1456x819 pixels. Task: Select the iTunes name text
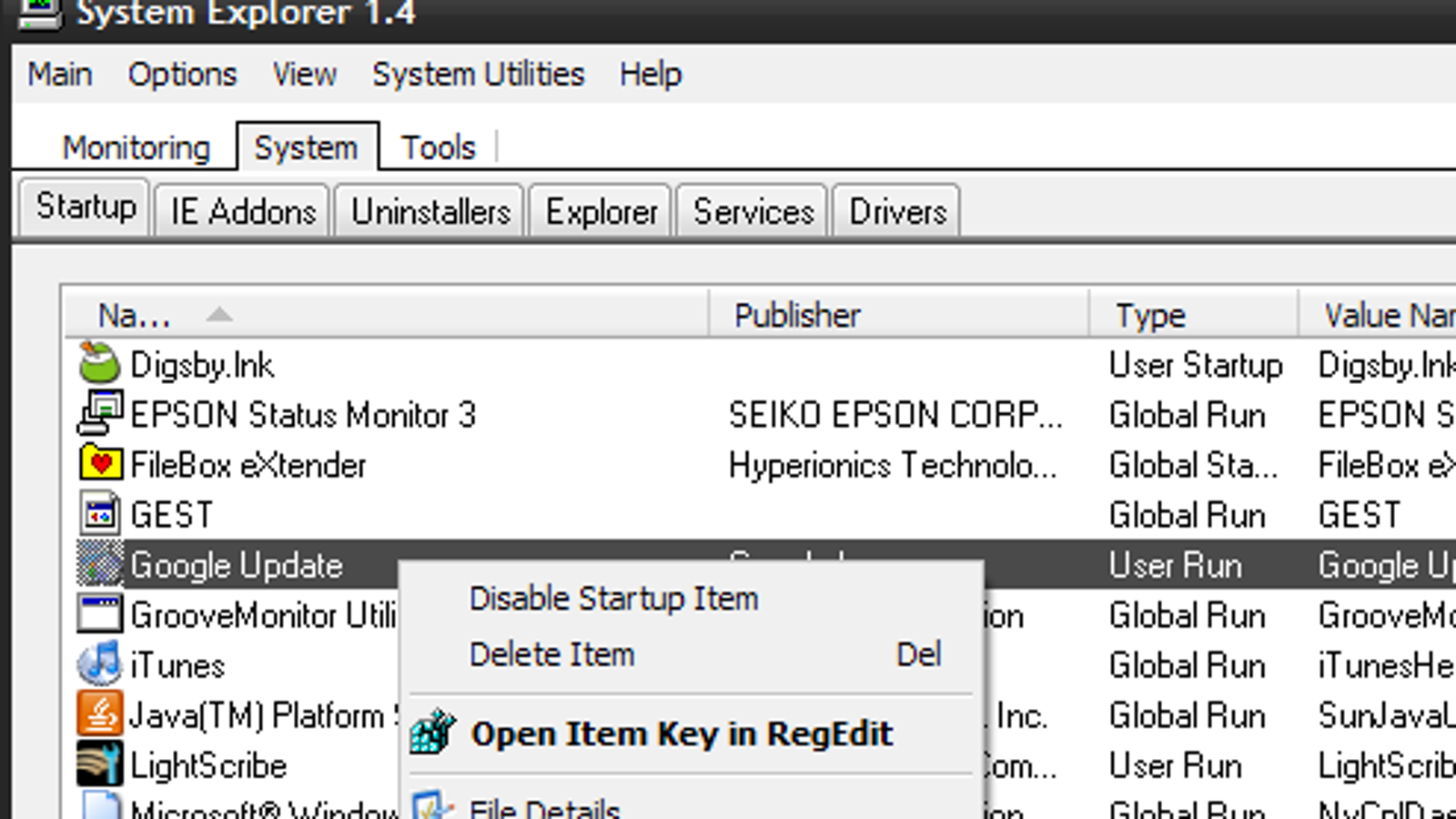pos(177,665)
